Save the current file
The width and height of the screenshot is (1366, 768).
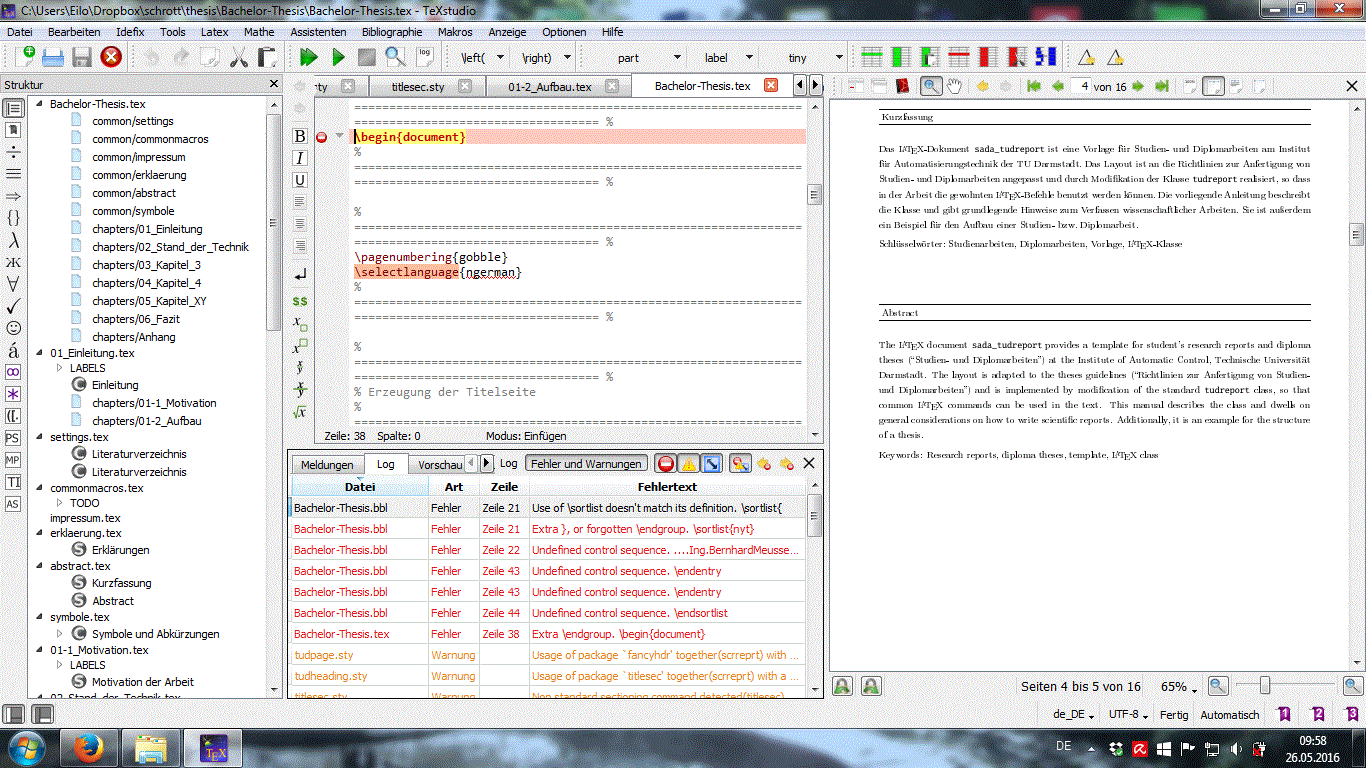pos(82,57)
